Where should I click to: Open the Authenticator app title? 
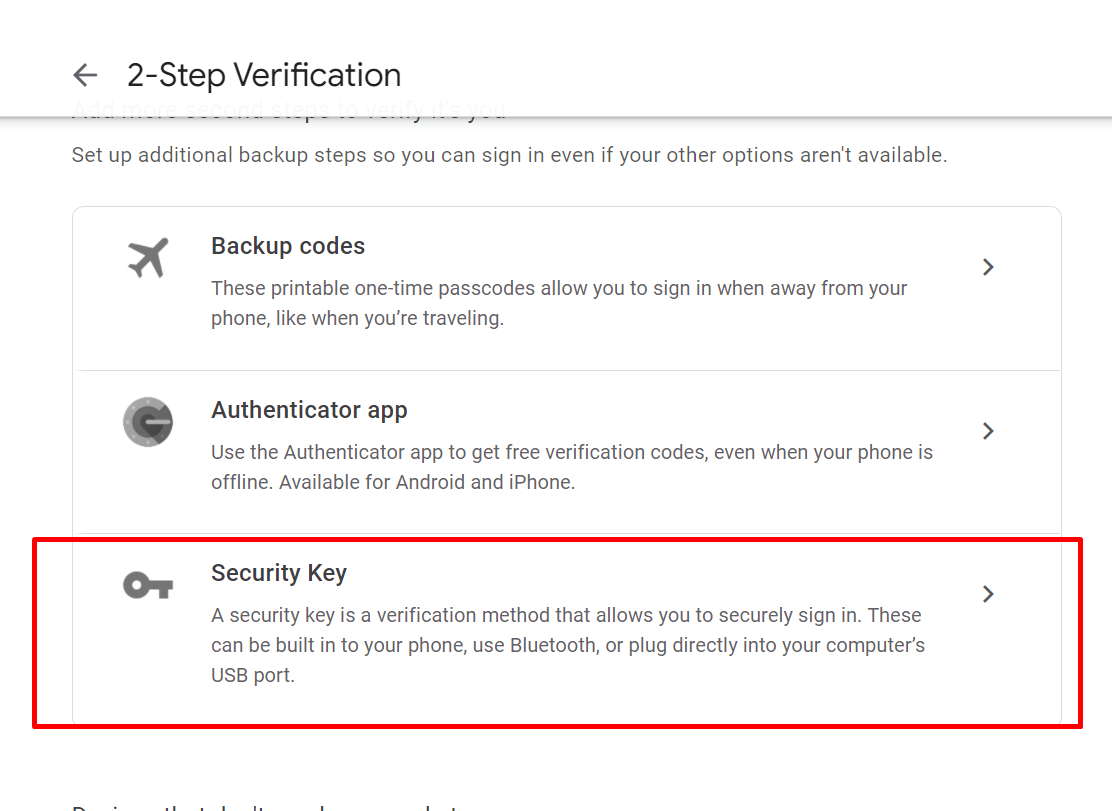coord(309,410)
